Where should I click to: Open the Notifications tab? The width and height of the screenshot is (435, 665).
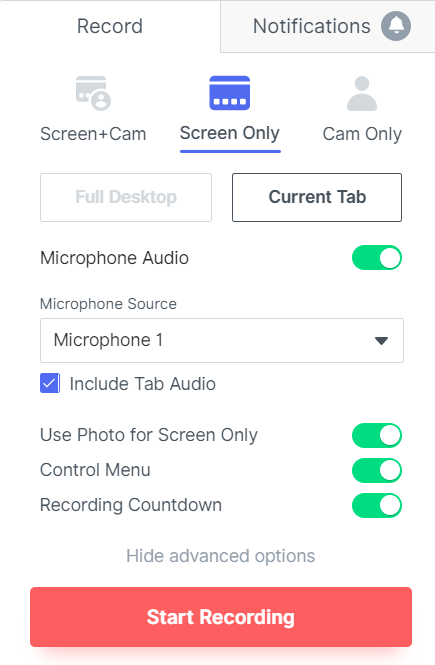[328, 26]
